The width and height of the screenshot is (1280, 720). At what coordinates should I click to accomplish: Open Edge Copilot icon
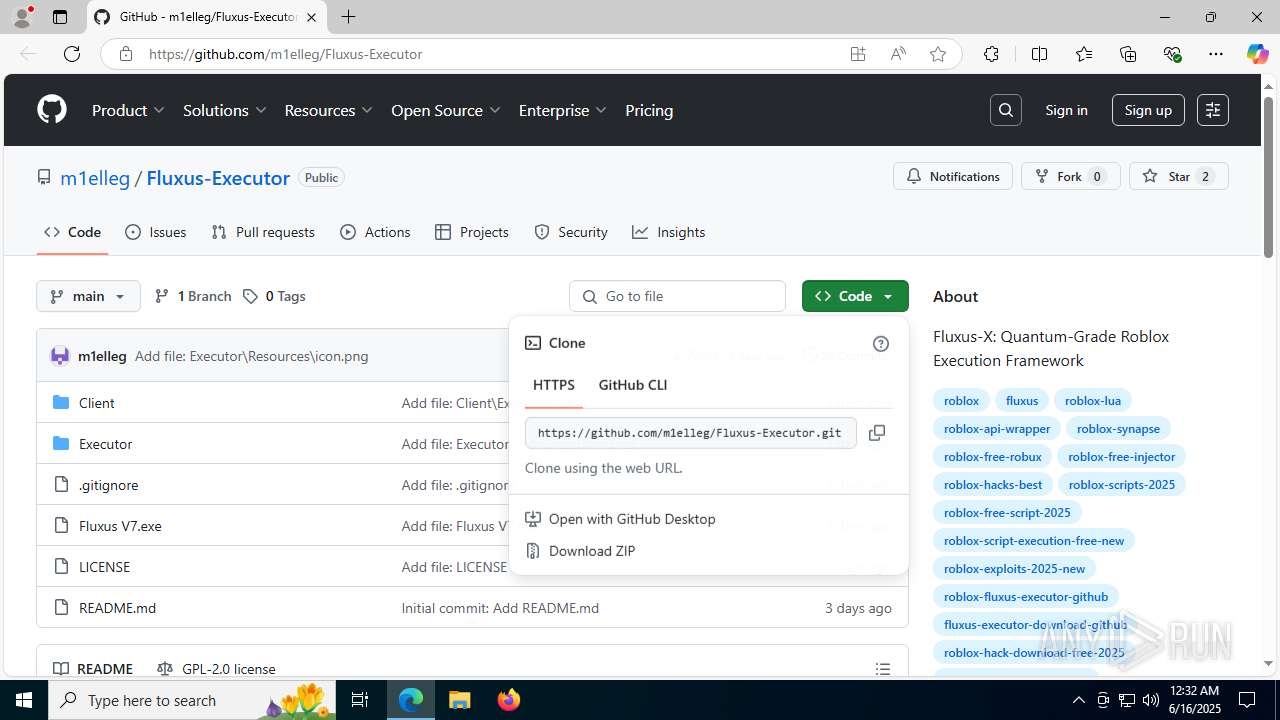(1257, 54)
